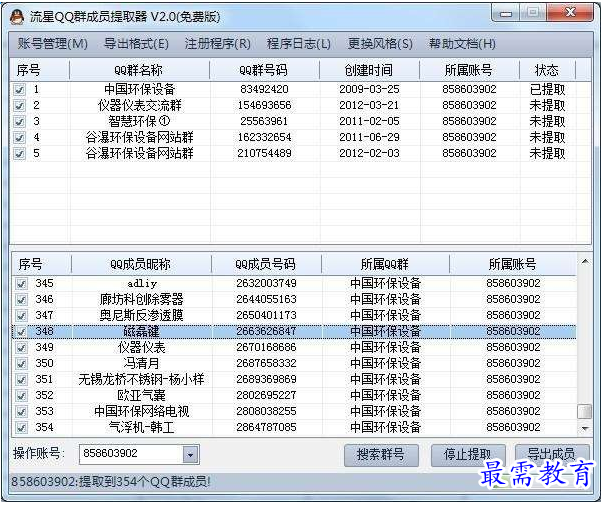Close the 流星QQ群成员提取器 window
This screenshot has width=602, height=505.
pyautogui.click(x=570, y=13)
